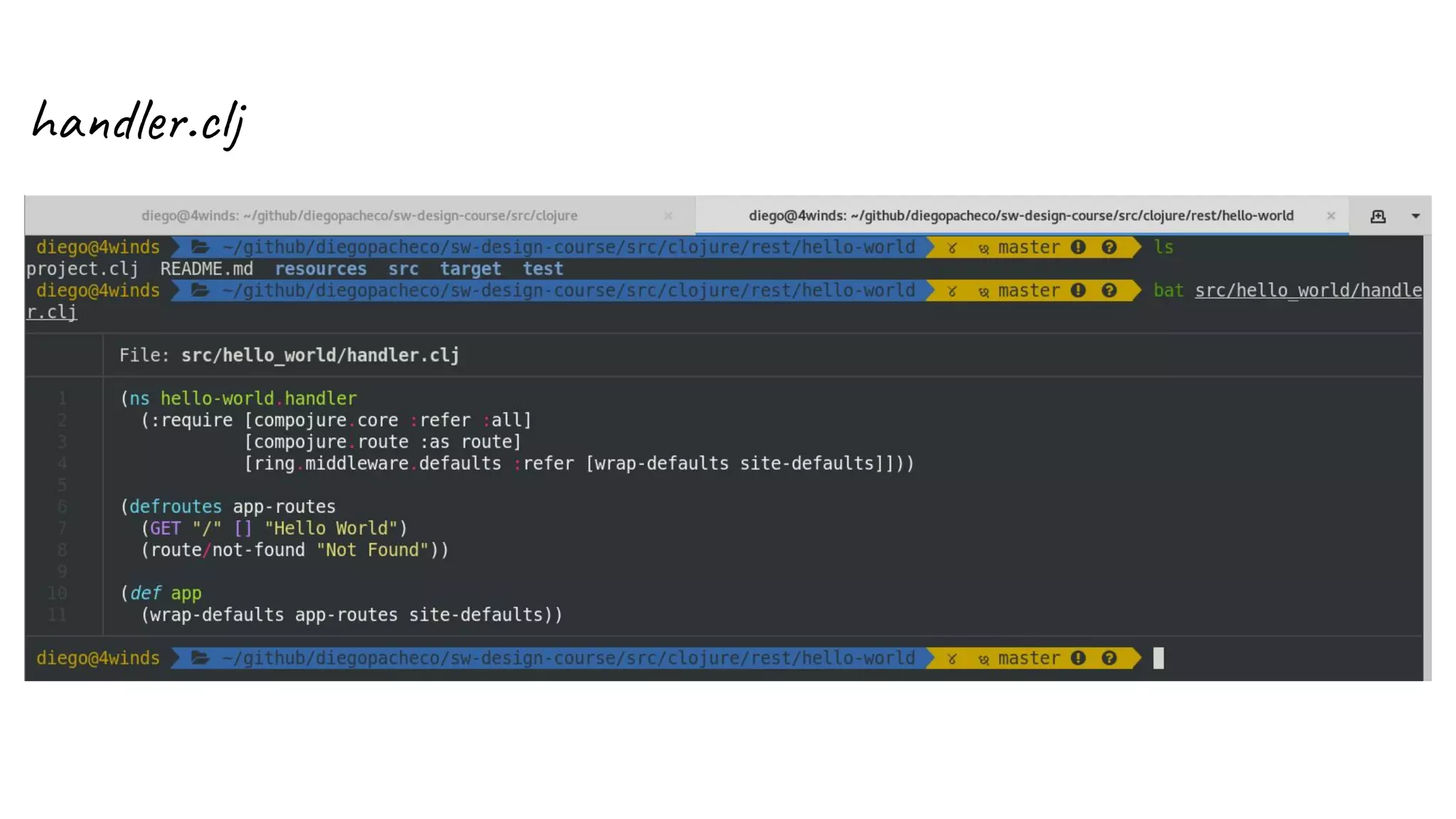Click exclamation status icon in the ls prompt
The width and height of the screenshot is (1456, 819).
pyautogui.click(x=1078, y=247)
